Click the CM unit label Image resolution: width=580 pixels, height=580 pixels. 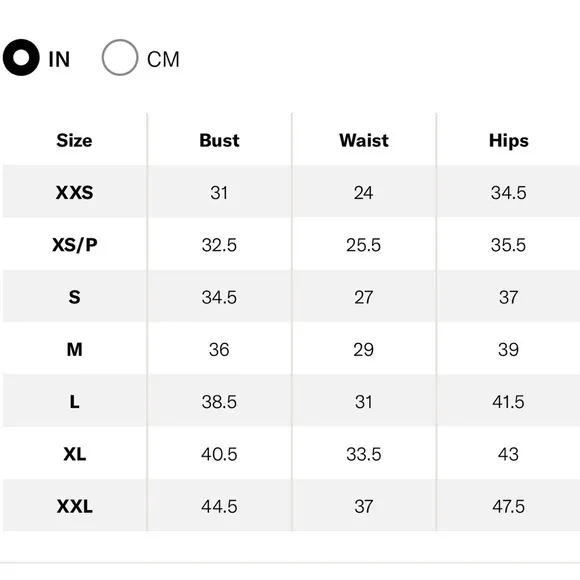tap(163, 59)
